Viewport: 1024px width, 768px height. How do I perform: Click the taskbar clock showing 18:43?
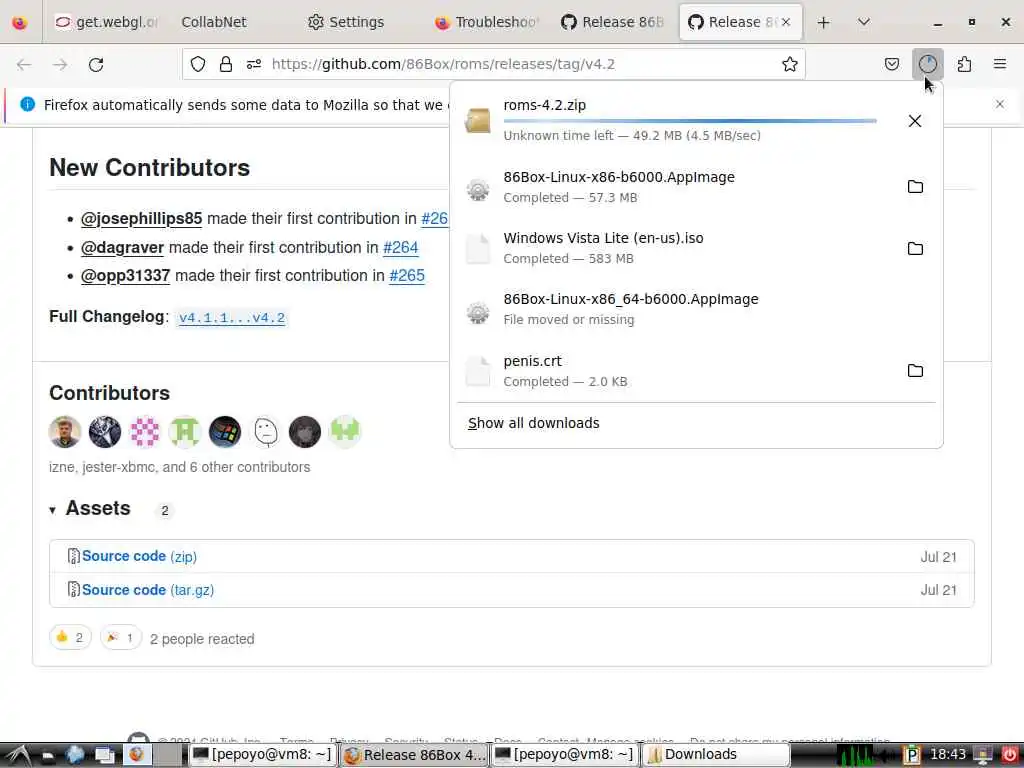pos(948,755)
